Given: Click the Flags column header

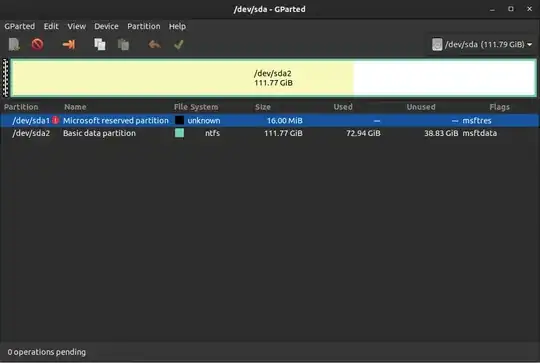Looking at the screenshot, I should (x=499, y=107).
